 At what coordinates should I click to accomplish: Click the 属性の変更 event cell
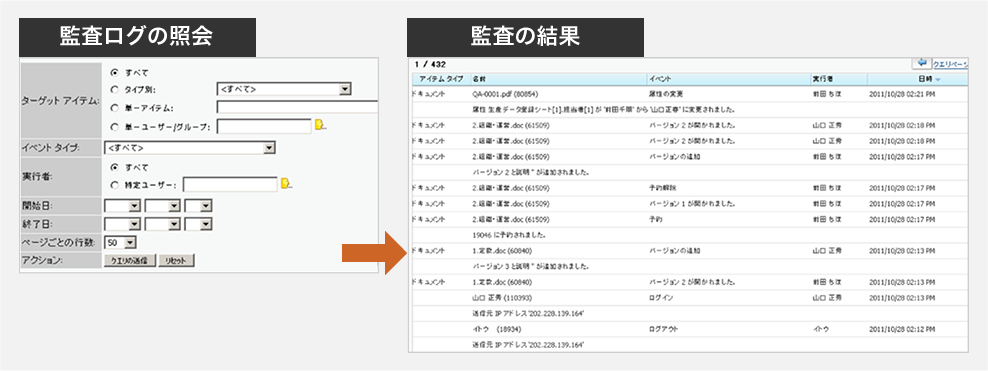click(x=666, y=94)
